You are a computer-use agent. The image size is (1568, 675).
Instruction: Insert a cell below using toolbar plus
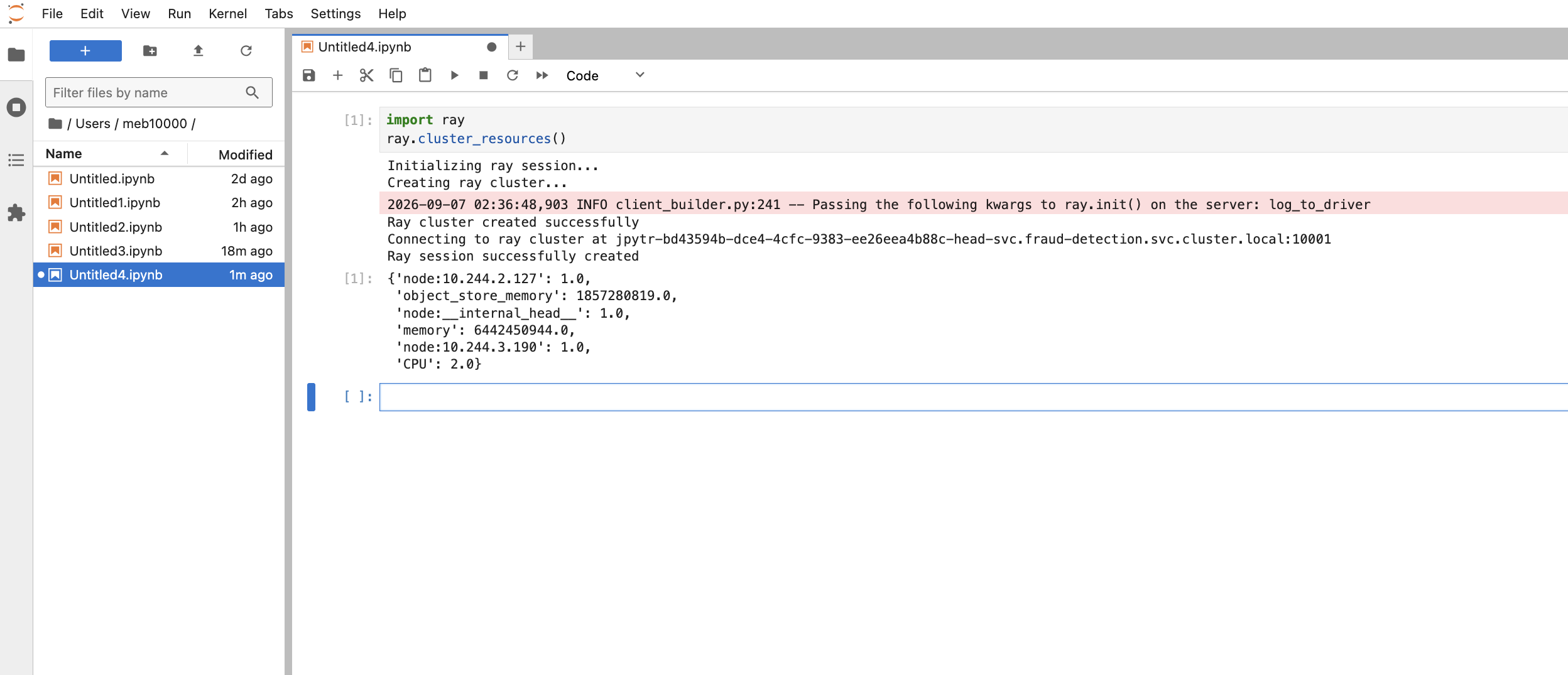point(338,75)
